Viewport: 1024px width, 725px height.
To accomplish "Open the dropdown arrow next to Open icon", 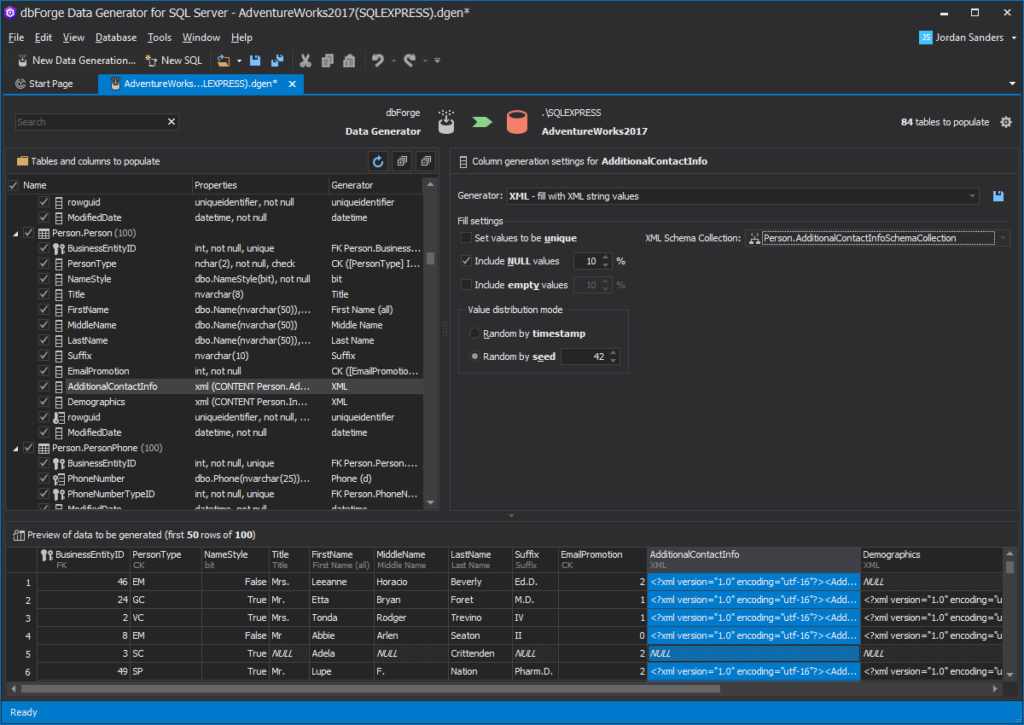I will coord(239,61).
